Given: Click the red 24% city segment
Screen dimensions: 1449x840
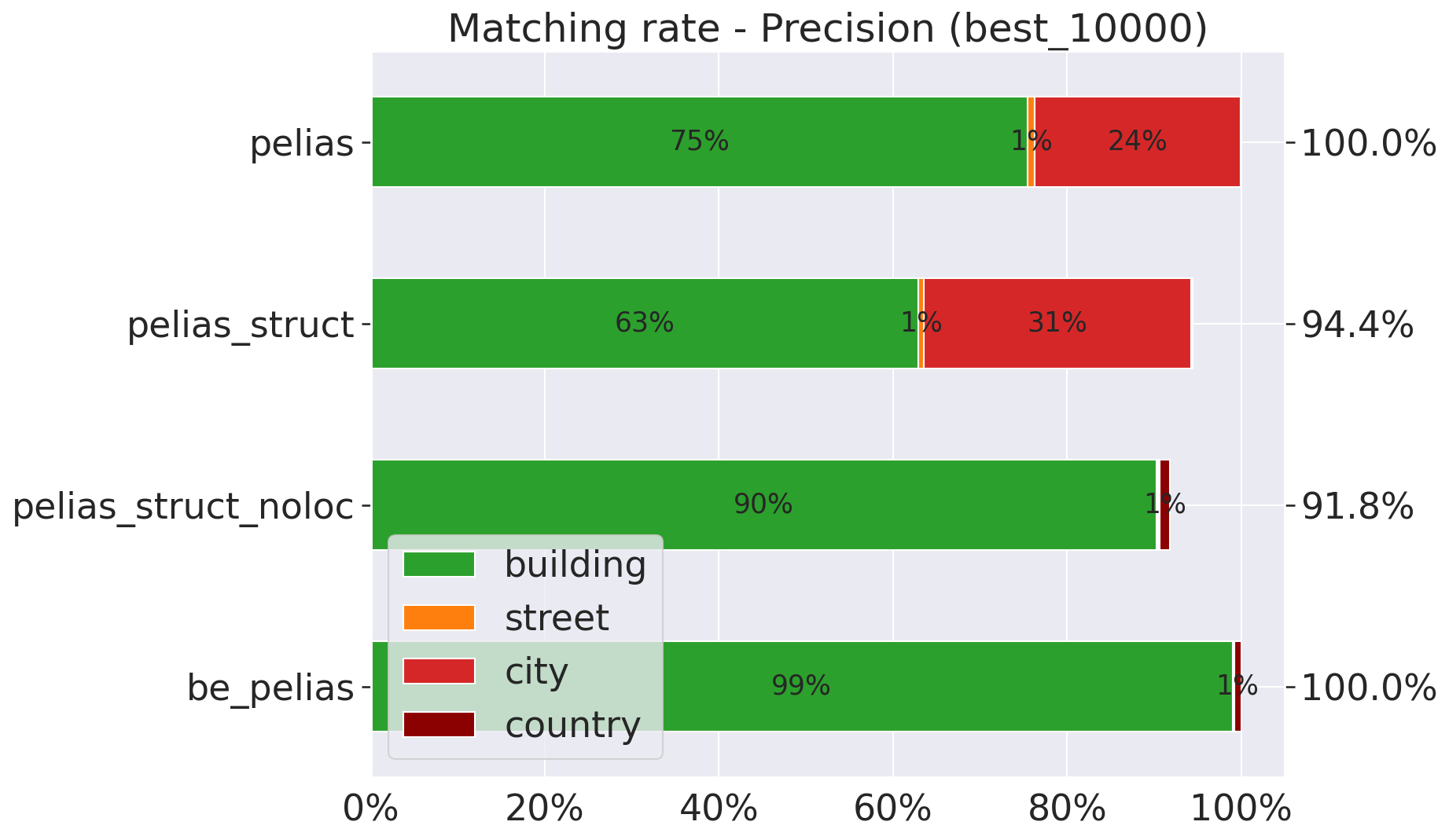Looking at the screenshot, I should coord(1137,141).
